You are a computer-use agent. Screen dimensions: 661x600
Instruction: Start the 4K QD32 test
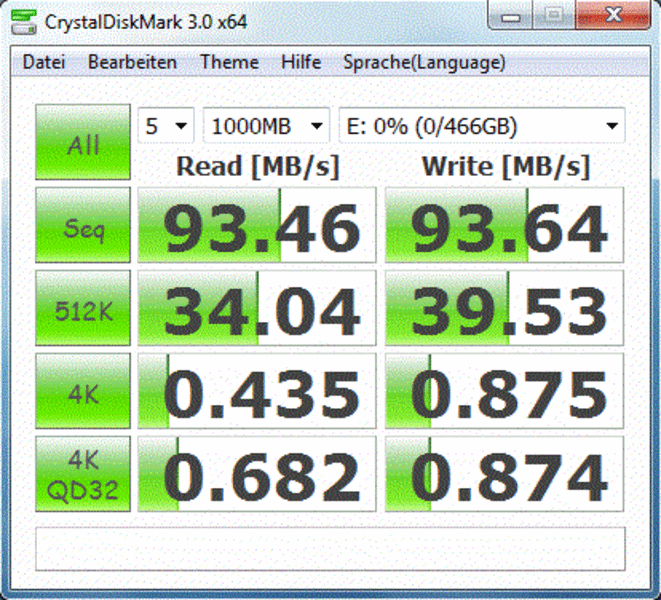[x=83, y=474]
